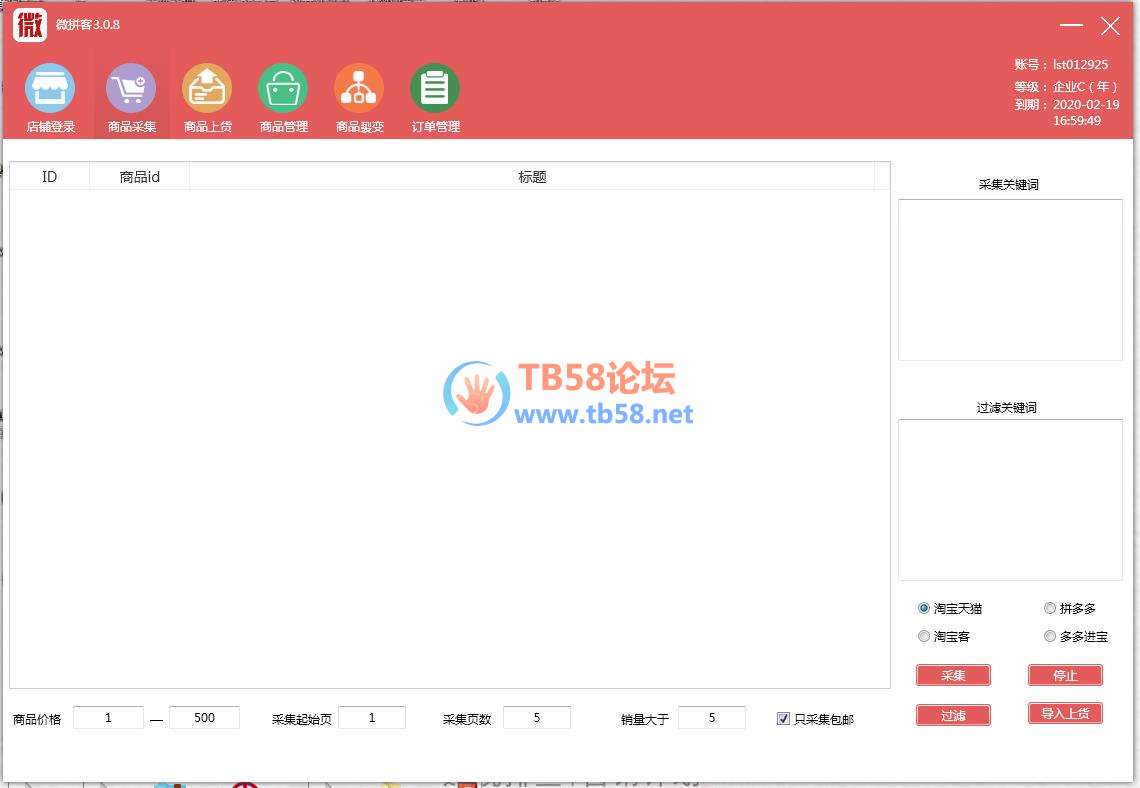Click the 微拼客 app logo
1140x788 pixels.
(30, 25)
